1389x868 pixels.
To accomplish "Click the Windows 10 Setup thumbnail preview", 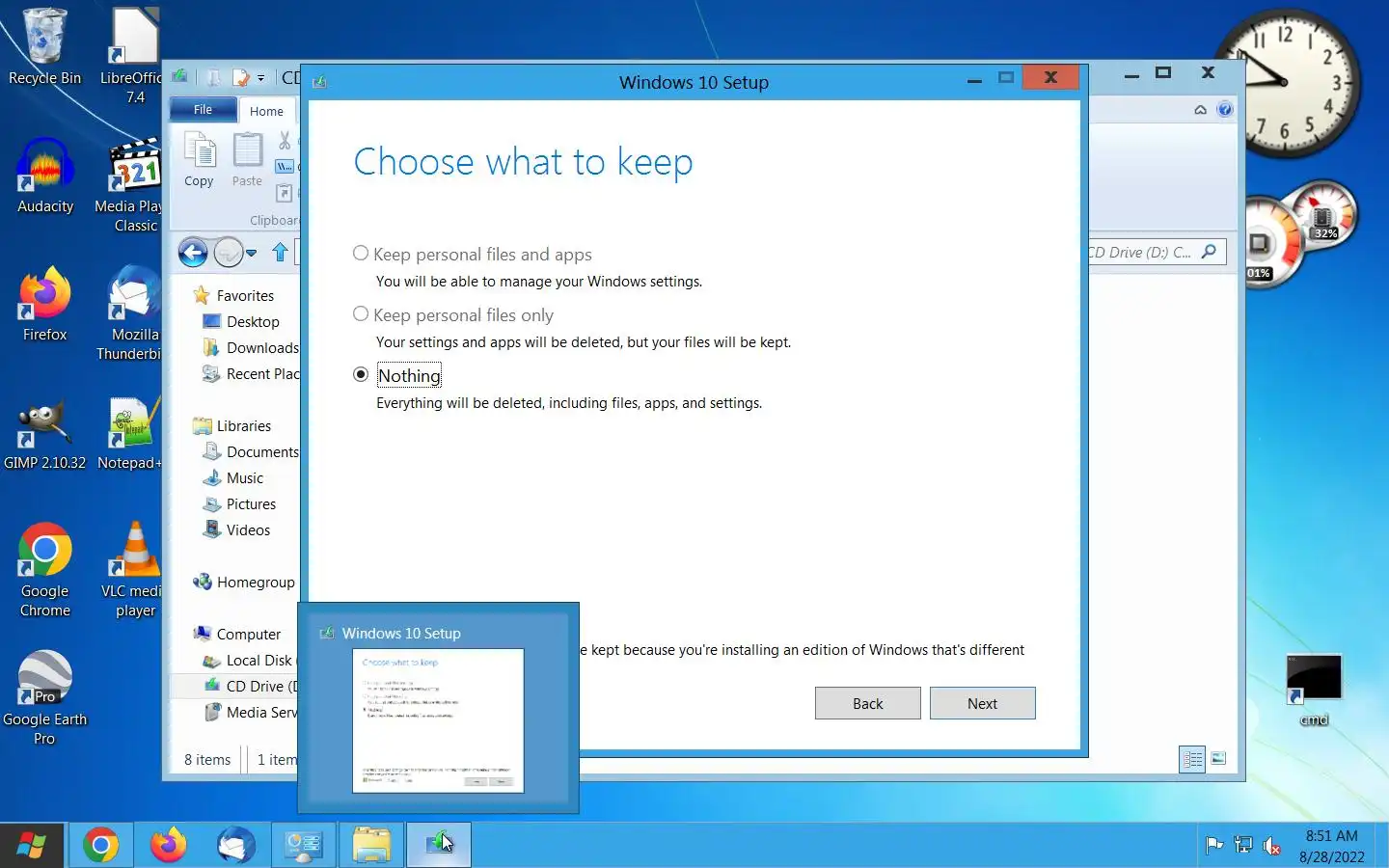I will point(438,720).
